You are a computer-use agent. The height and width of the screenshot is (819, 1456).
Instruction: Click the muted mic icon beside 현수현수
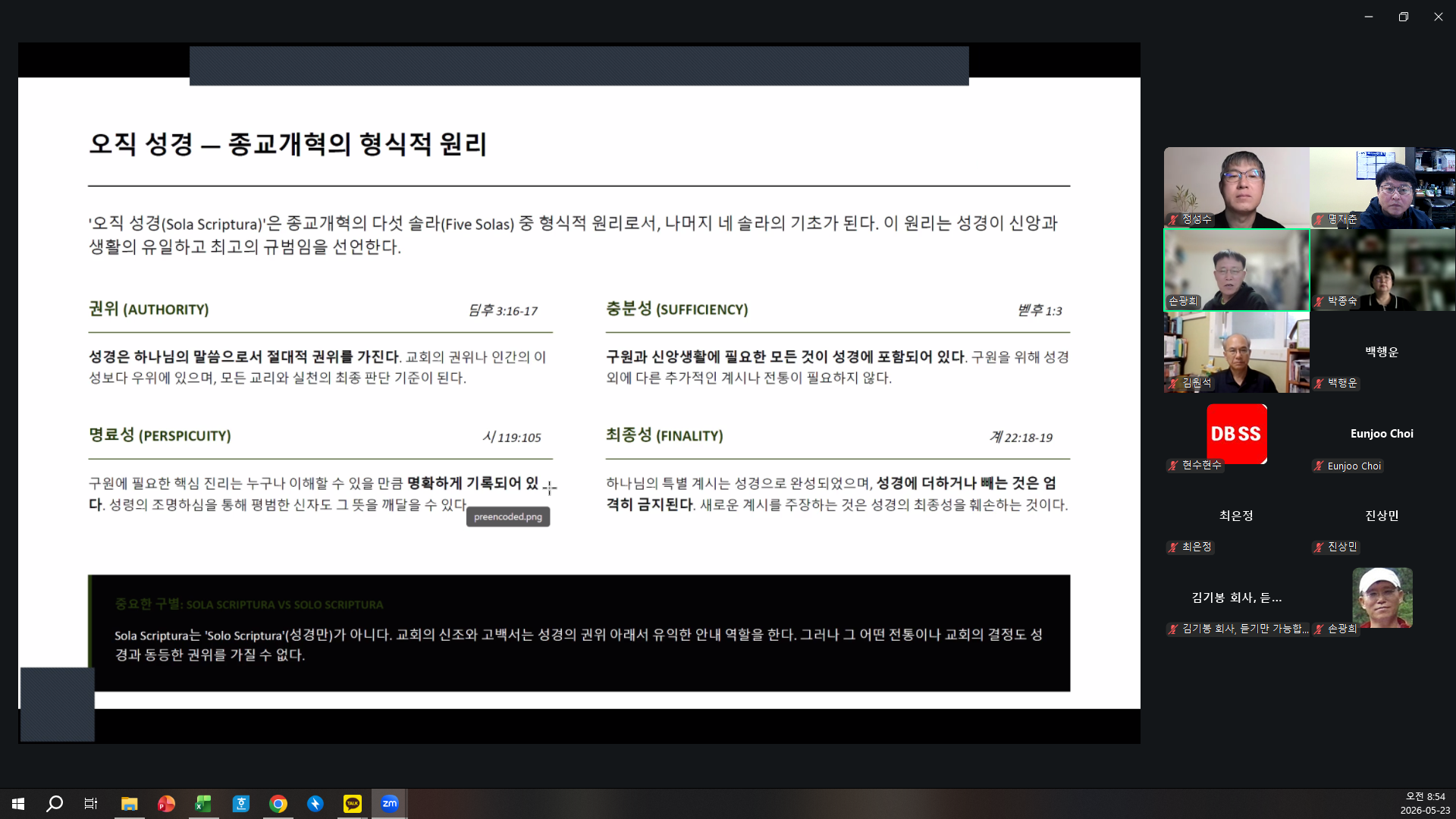1174,466
